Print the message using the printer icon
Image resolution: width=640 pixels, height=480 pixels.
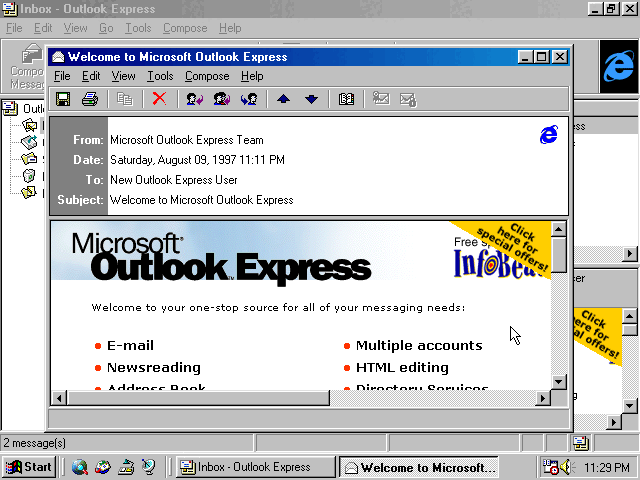click(x=90, y=99)
